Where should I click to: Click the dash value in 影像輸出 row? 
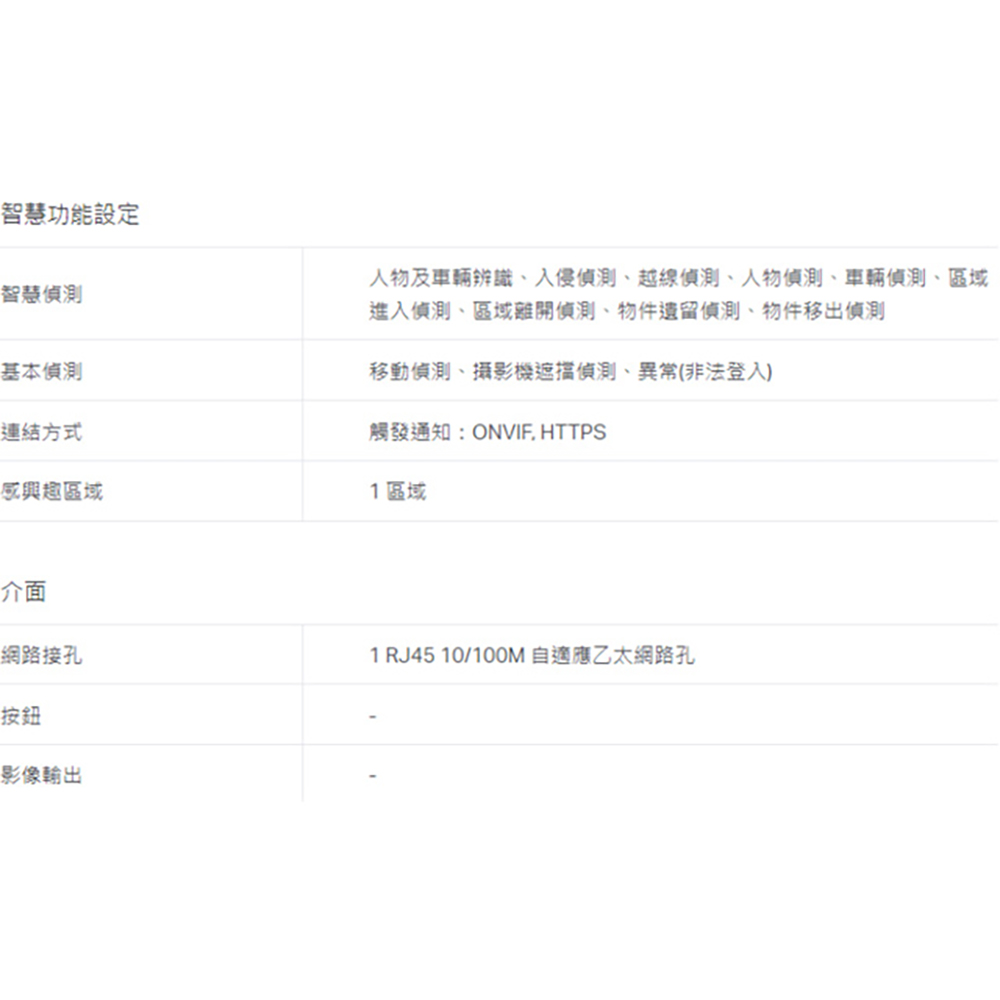[372, 776]
